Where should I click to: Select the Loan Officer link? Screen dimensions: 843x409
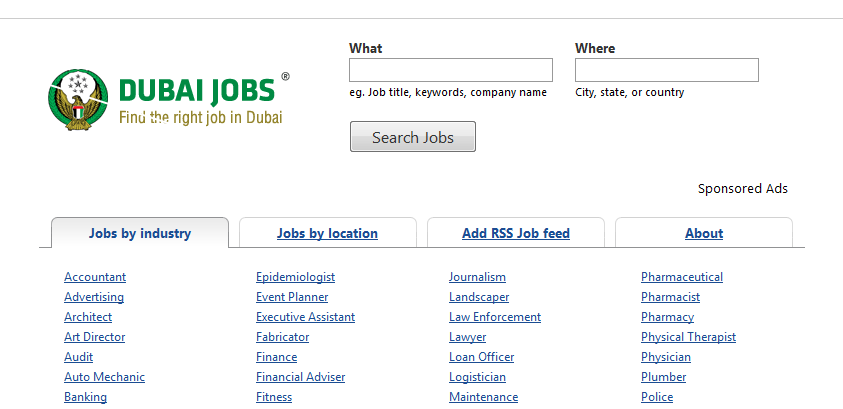tap(481, 357)
